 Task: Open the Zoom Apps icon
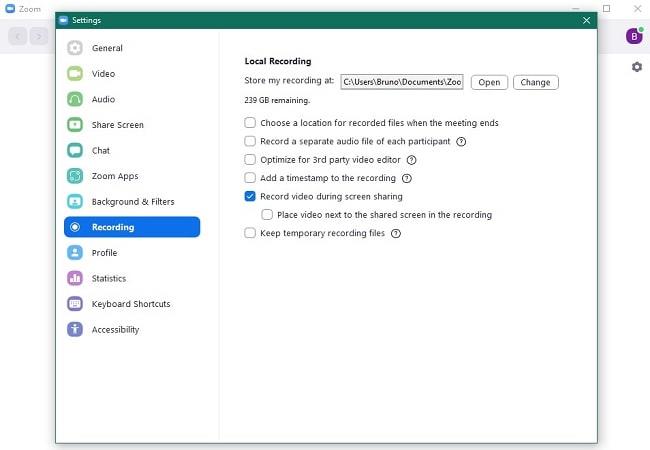click(x=75, y=176)
